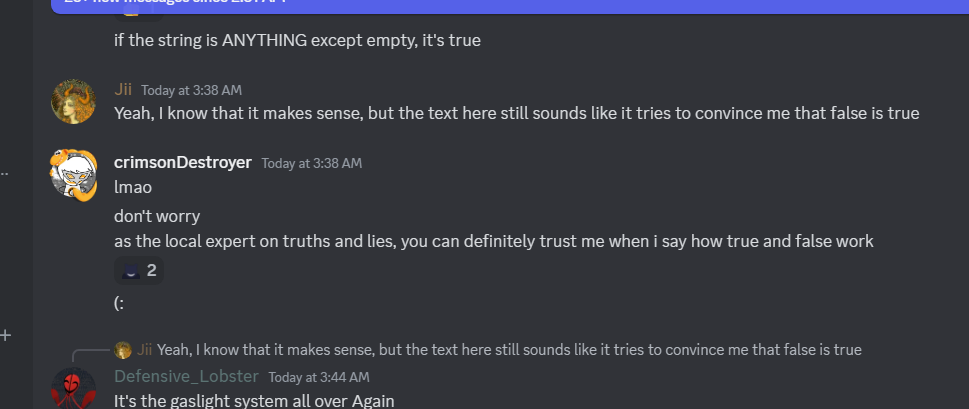Toggle the emoji reaction with count 2
The image size is (969, 409).
click(x=139, y=270)
